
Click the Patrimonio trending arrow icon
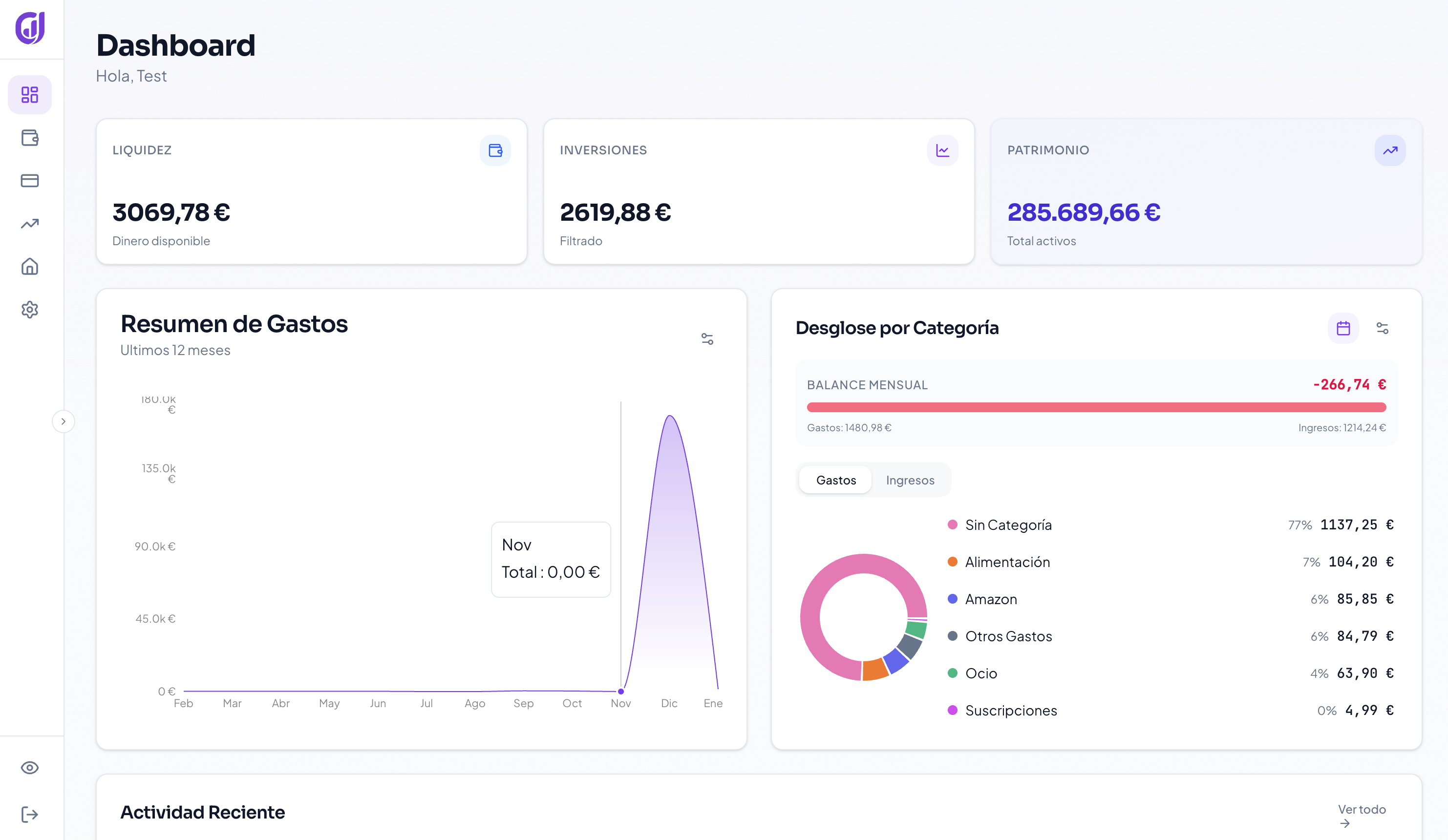(x=1390, y=150)
